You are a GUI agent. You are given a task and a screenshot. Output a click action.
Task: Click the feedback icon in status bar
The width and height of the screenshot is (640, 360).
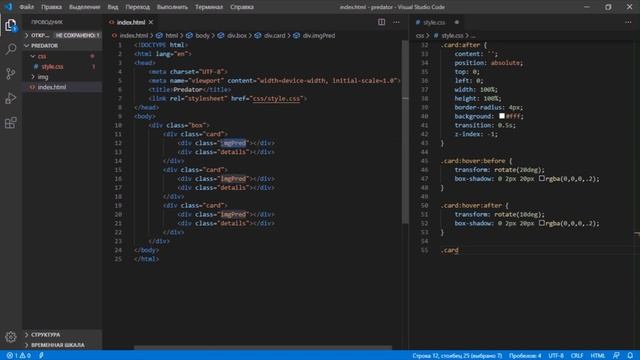(x=616, y=356)
